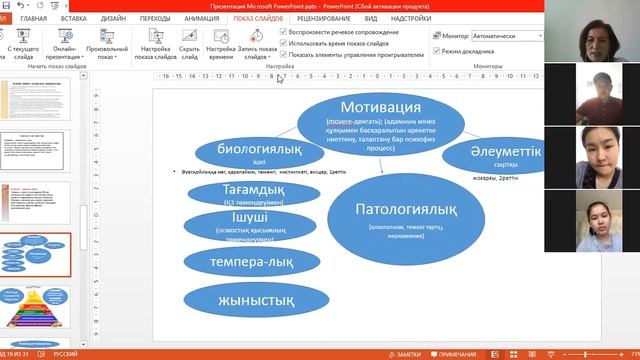Select the жыныстық oval shape
The height and width of the screenshot is (360, 640).
(256, 300)
